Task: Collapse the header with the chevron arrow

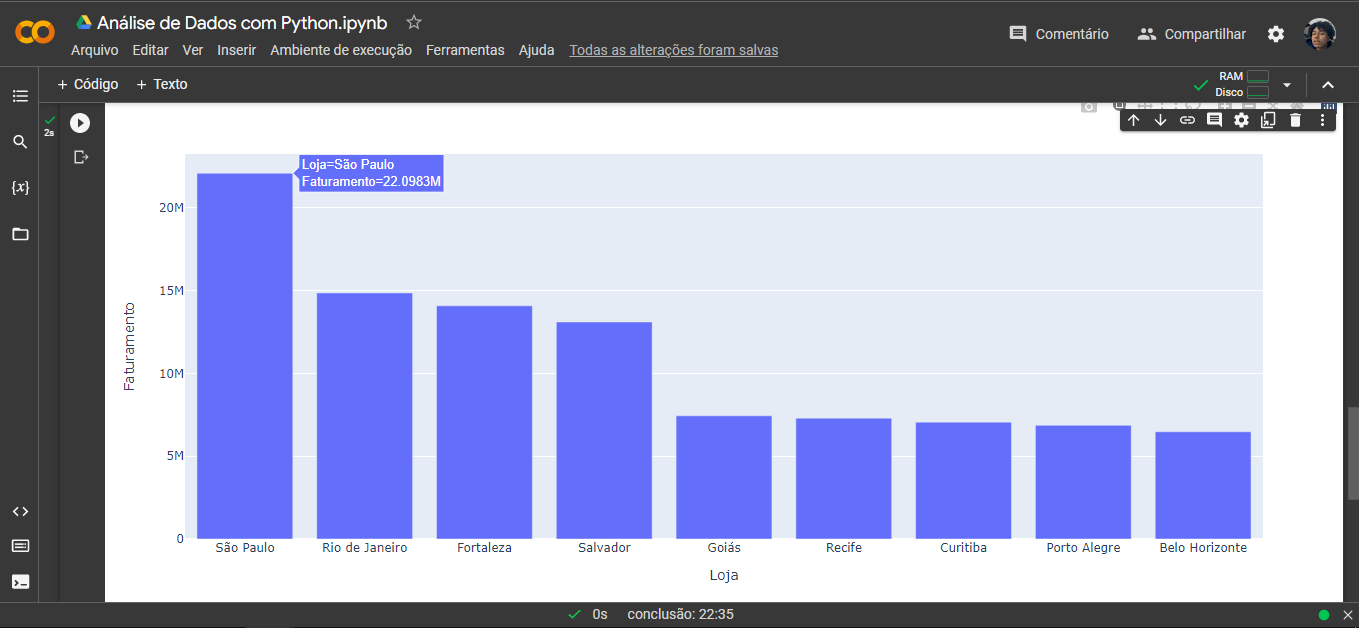Action: pyautogui.click(x=1328, y=84)
